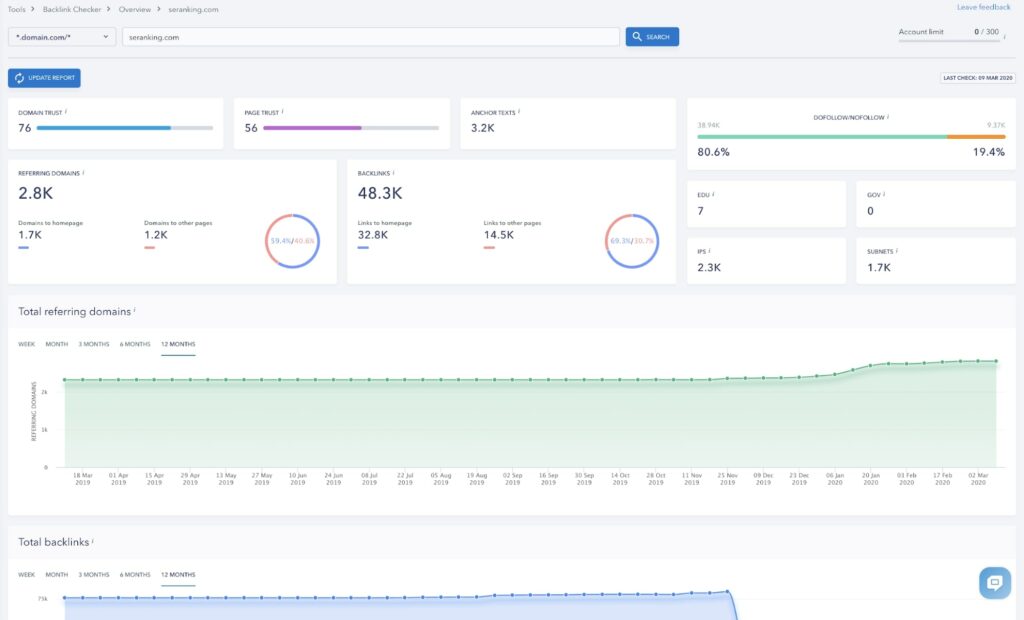This screenshot has width=1024, height=620.
Task: Click the Domain Trust progress bar
Action: [x=125, y=128]
